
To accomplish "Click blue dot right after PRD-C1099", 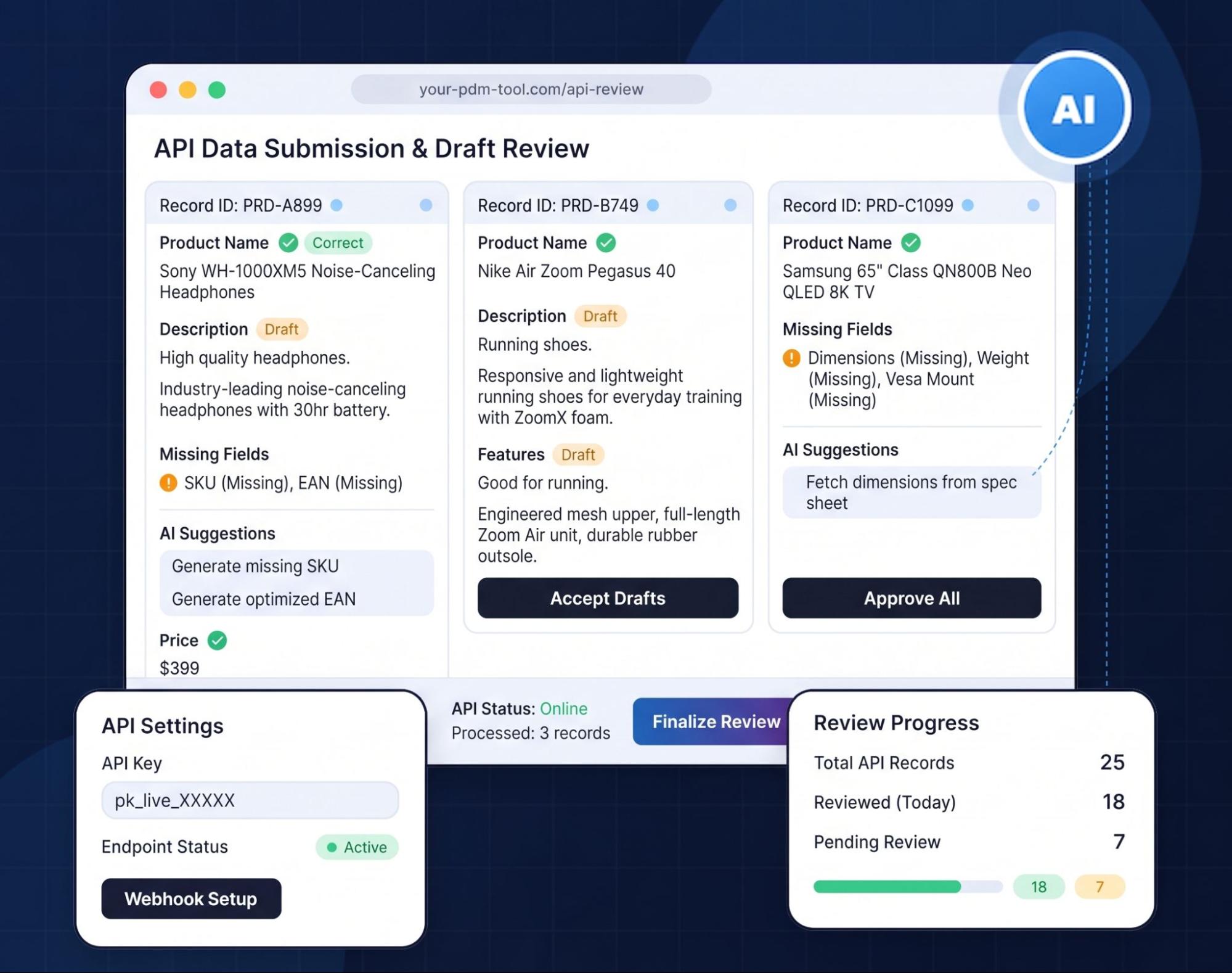I will 968,205.
